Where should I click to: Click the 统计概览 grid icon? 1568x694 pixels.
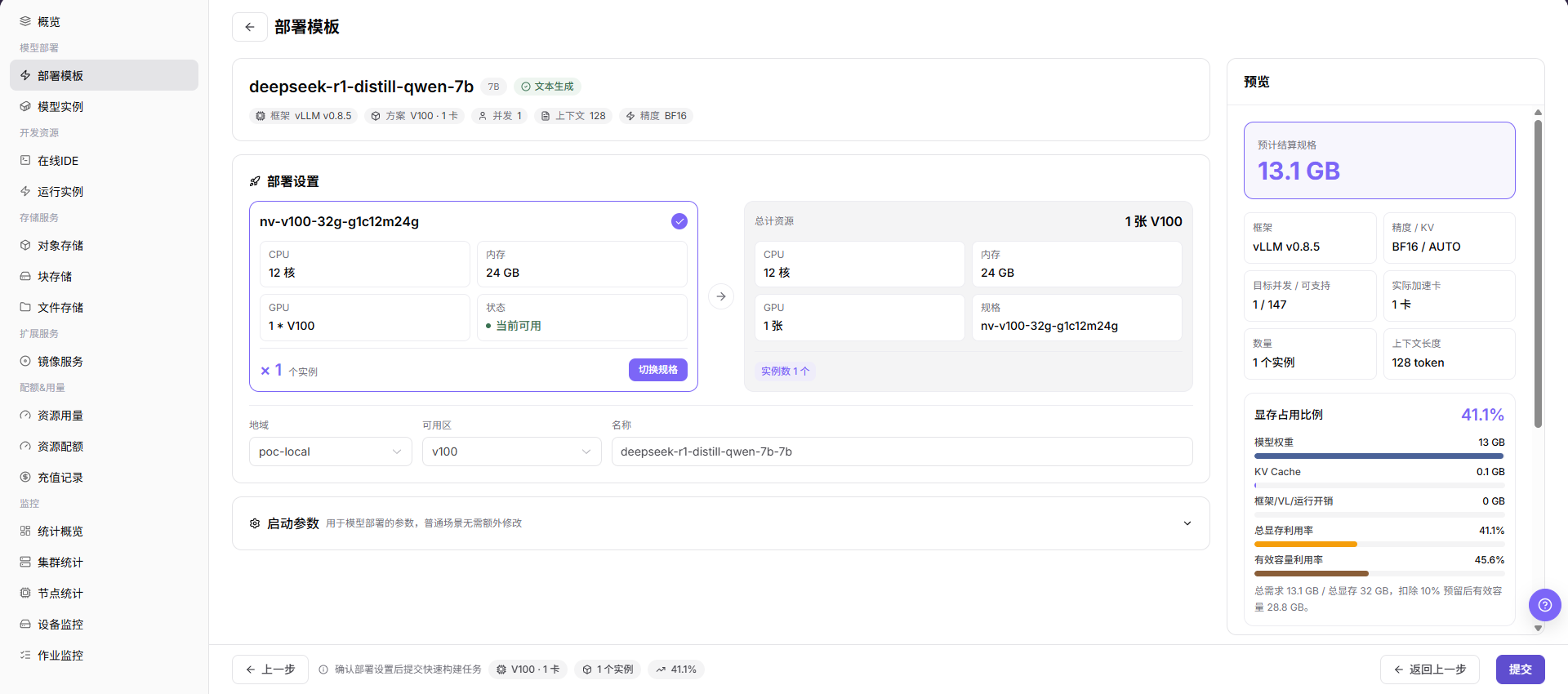pyautogui.click(x=25, y=531)
